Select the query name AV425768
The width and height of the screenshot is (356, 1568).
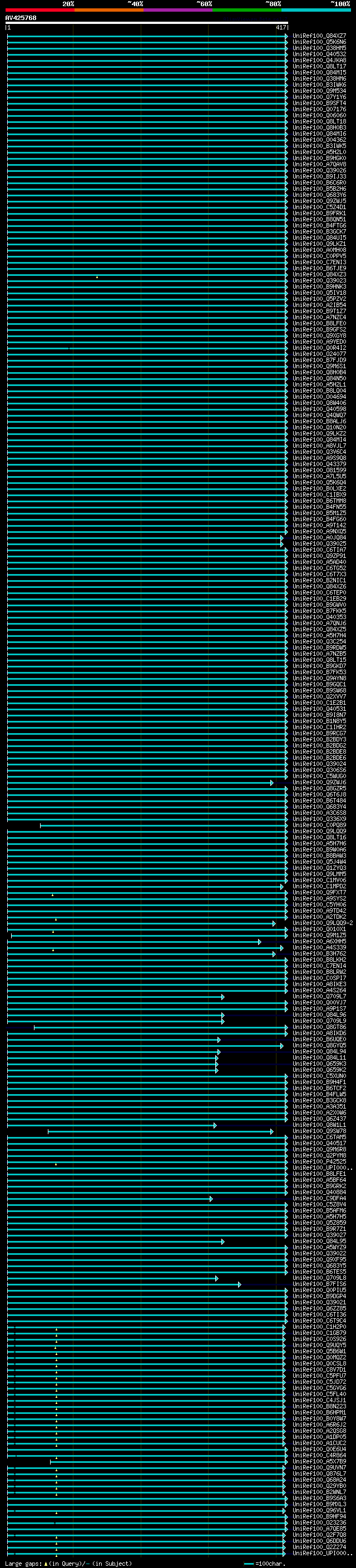click(x=21, y=18)
